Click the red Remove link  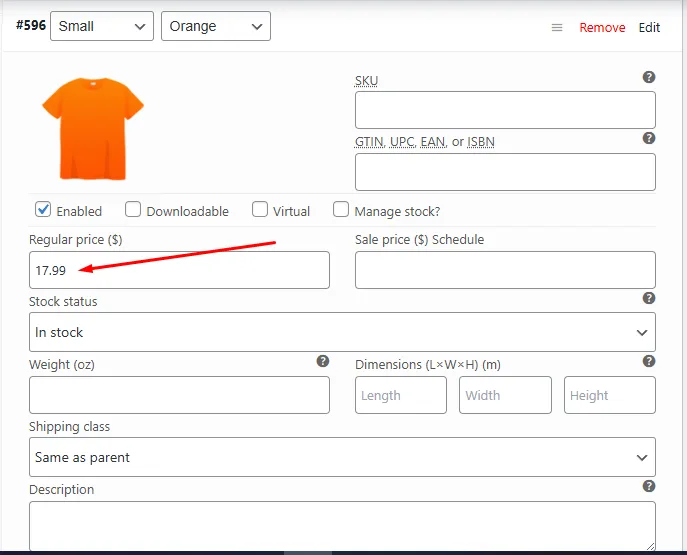pyautogui.click(x=602, y=28)
